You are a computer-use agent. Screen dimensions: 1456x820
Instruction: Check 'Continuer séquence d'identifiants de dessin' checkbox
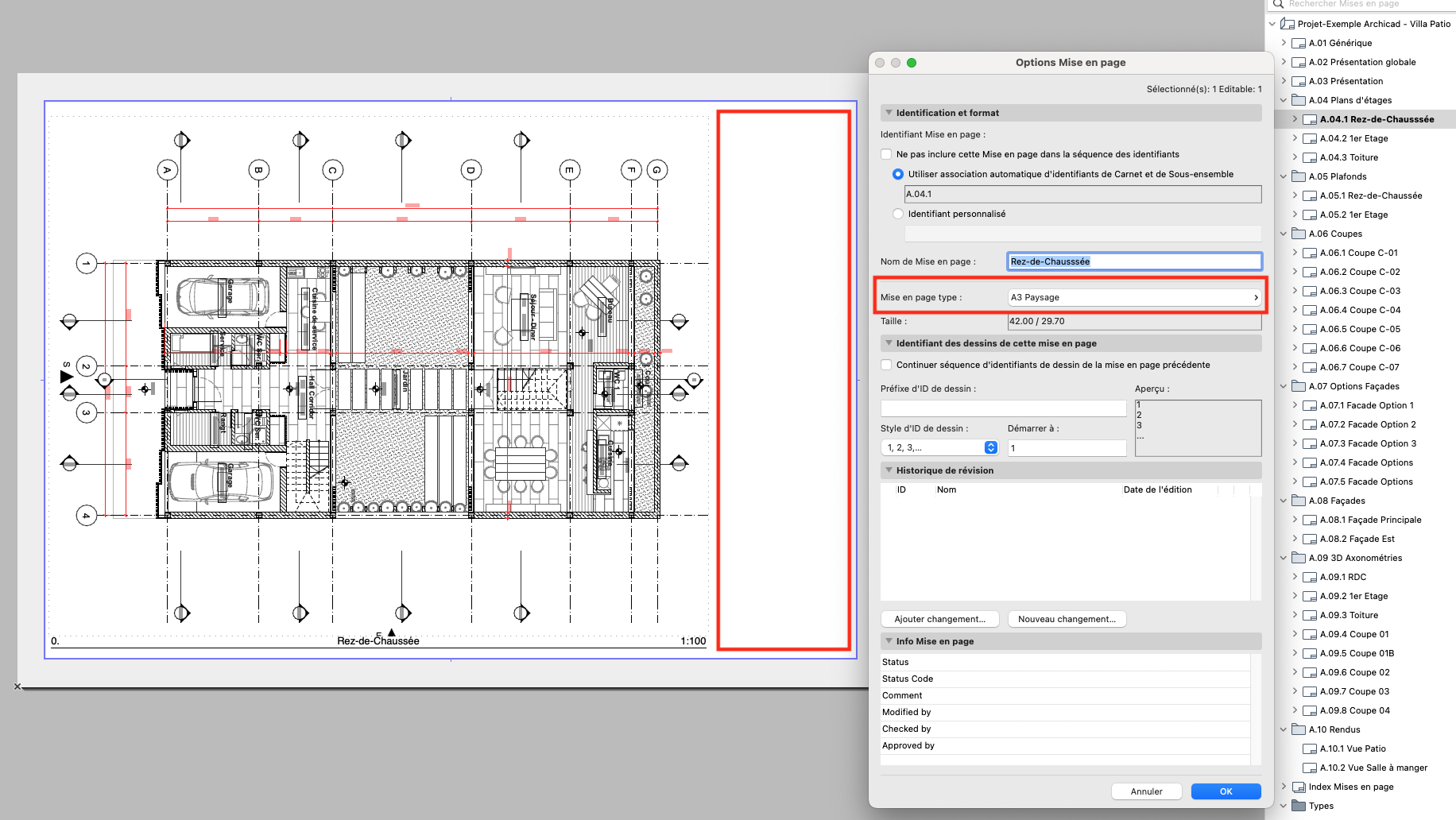point(886,365)
